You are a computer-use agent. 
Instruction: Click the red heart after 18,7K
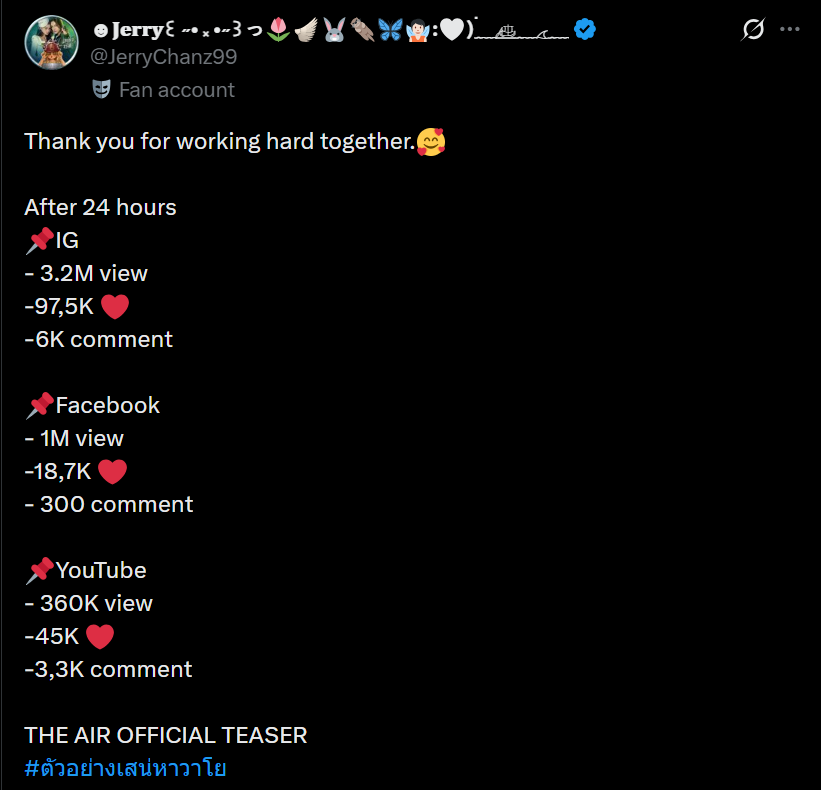tap(113, 472)
